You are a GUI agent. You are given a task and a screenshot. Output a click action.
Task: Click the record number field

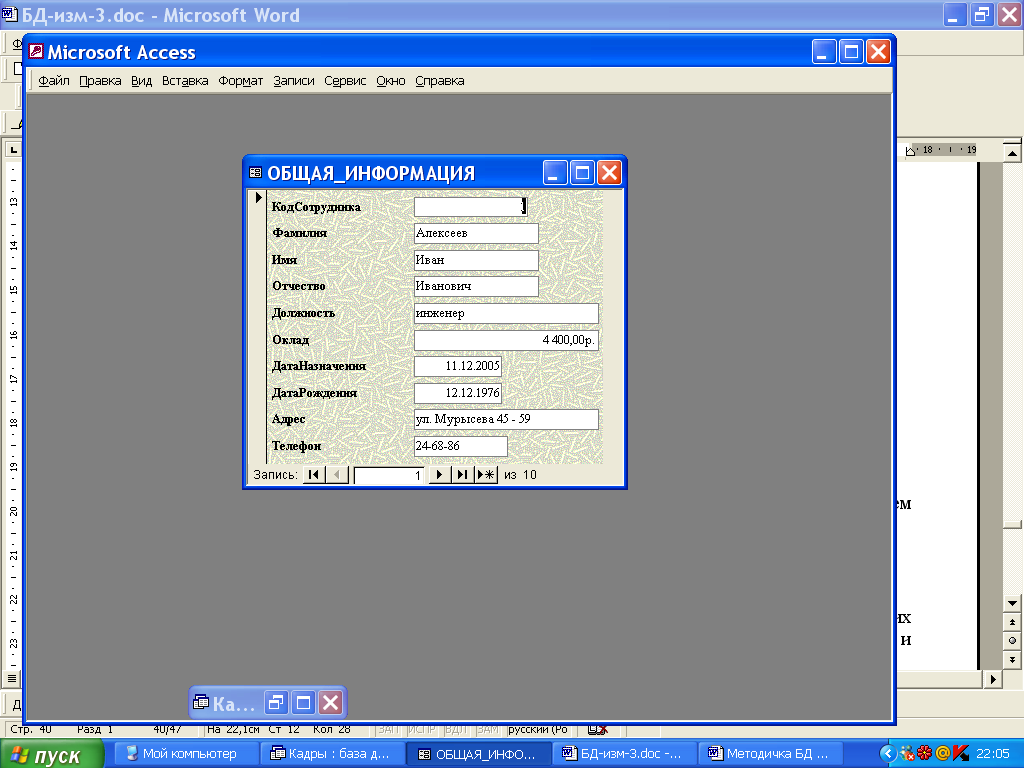tap(389, 475)
